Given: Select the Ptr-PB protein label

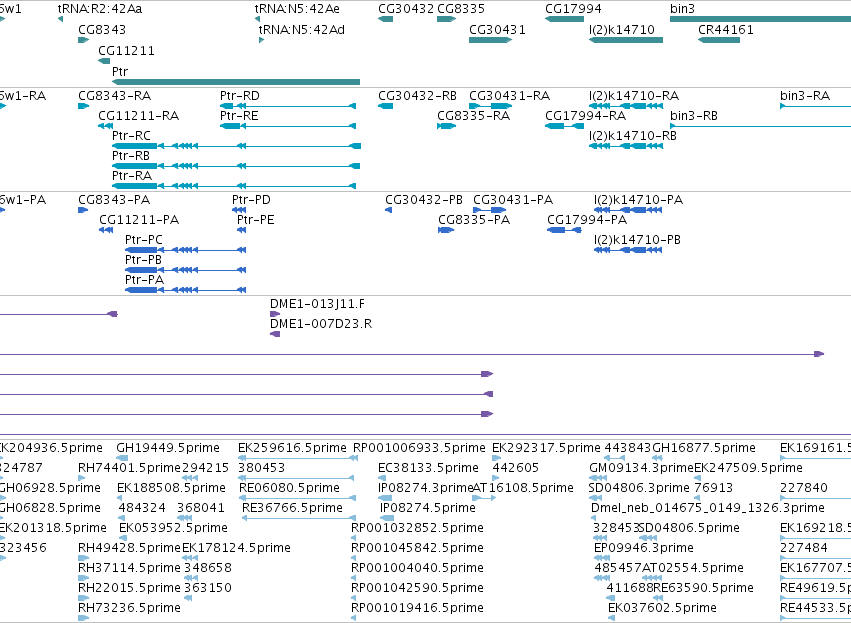Looking at the screenshot, I should point(143,260).
